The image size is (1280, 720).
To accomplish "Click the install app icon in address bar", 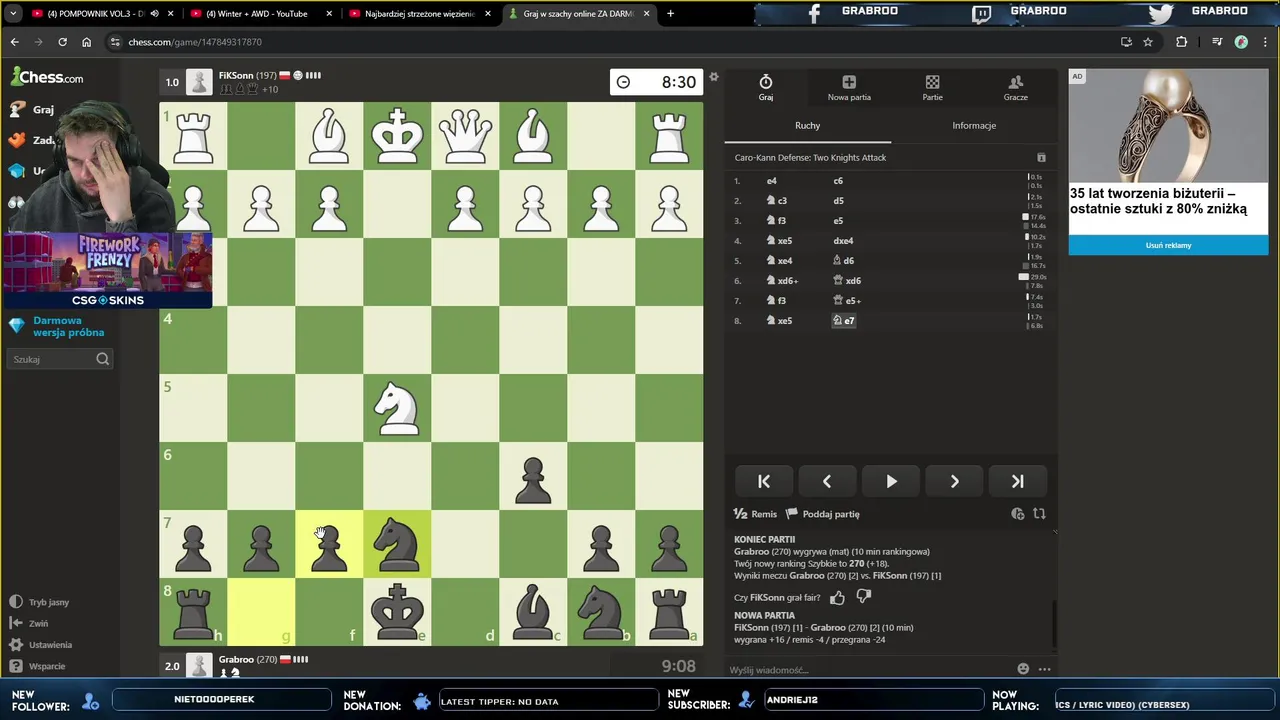I will [1126, 42].
